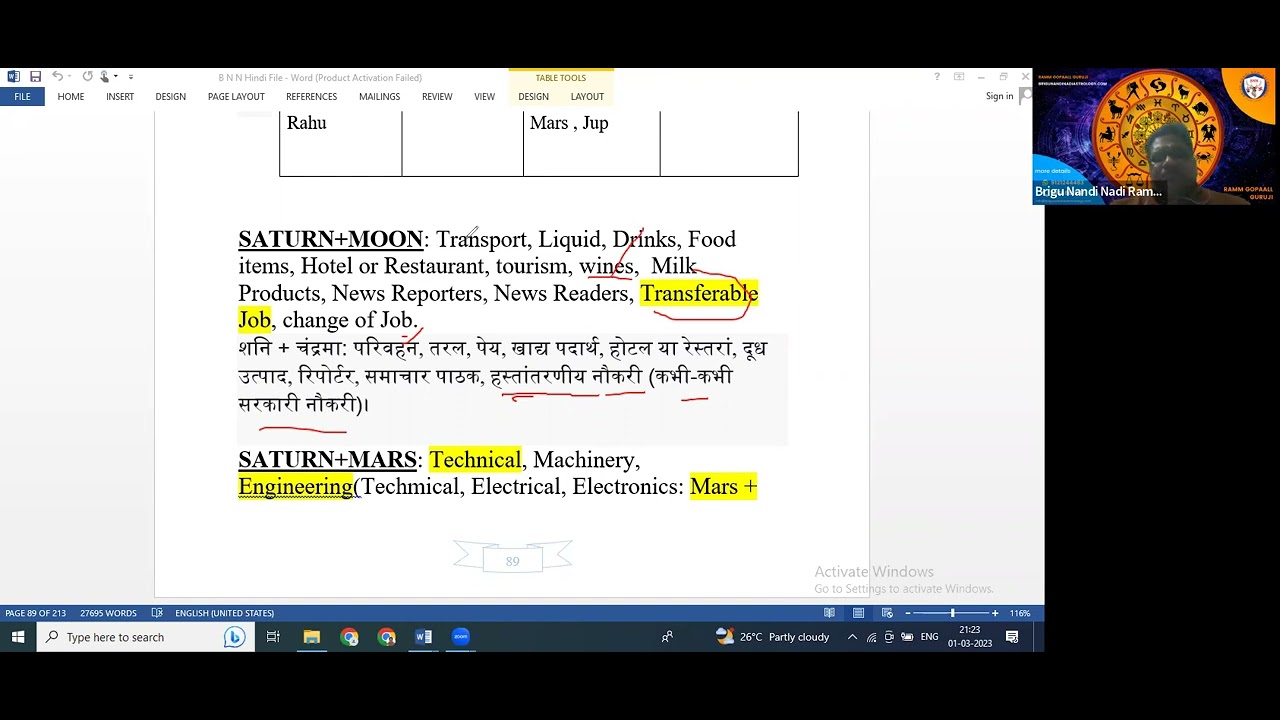The height and width of the screenshot is (720, 1280).
Task: Click ENGLISH (UNITED STATES) language indicator
Action: pos(224,613)
